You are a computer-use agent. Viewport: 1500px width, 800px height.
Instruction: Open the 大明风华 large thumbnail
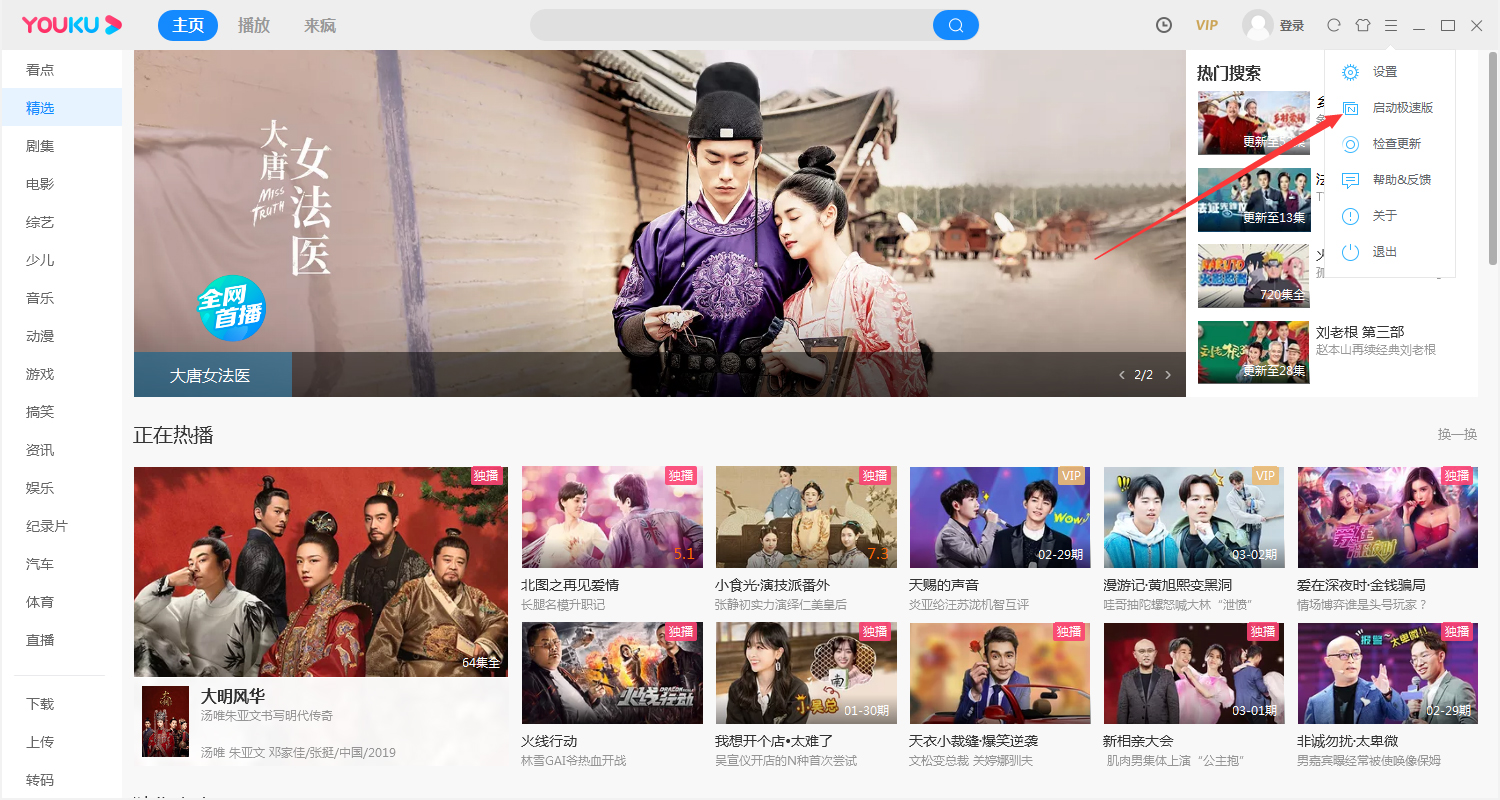(320, 571)
